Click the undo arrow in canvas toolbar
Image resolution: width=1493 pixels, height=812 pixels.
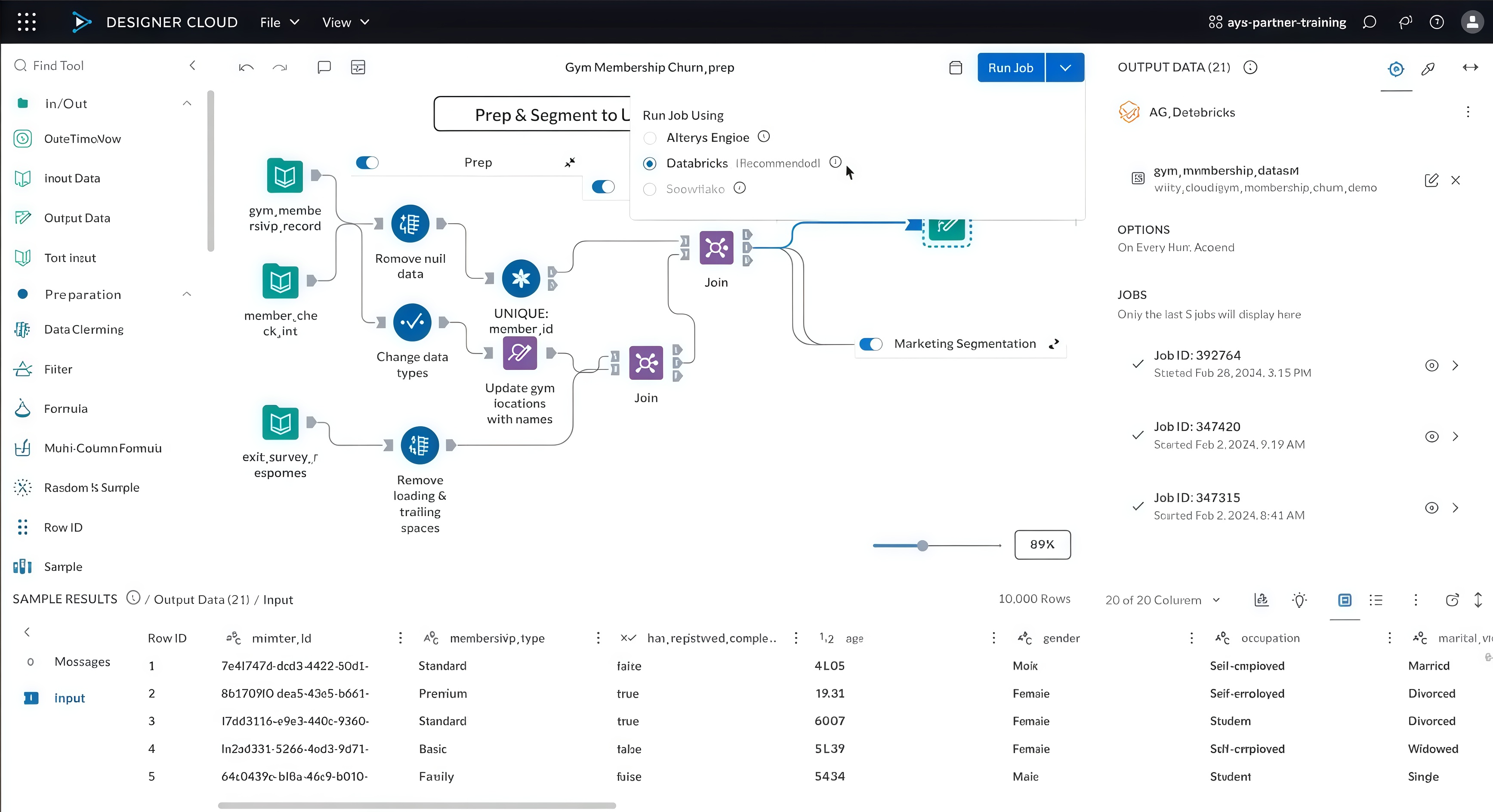point(246,67)
